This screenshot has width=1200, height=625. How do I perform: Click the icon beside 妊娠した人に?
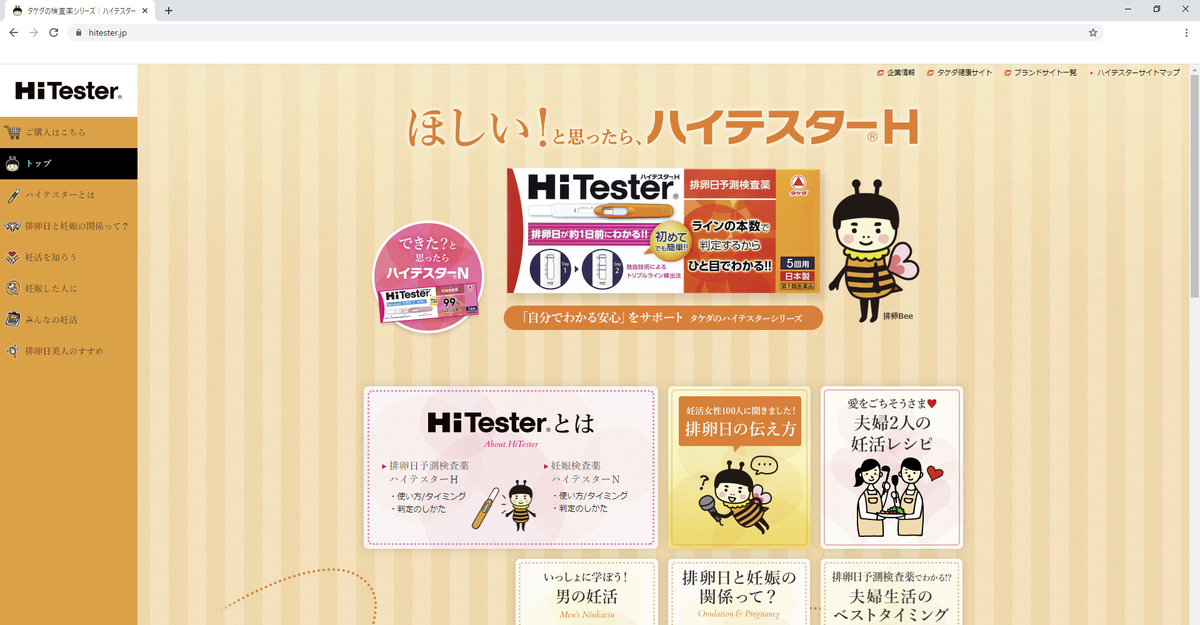pyautogui.click(x=13, y=288)
